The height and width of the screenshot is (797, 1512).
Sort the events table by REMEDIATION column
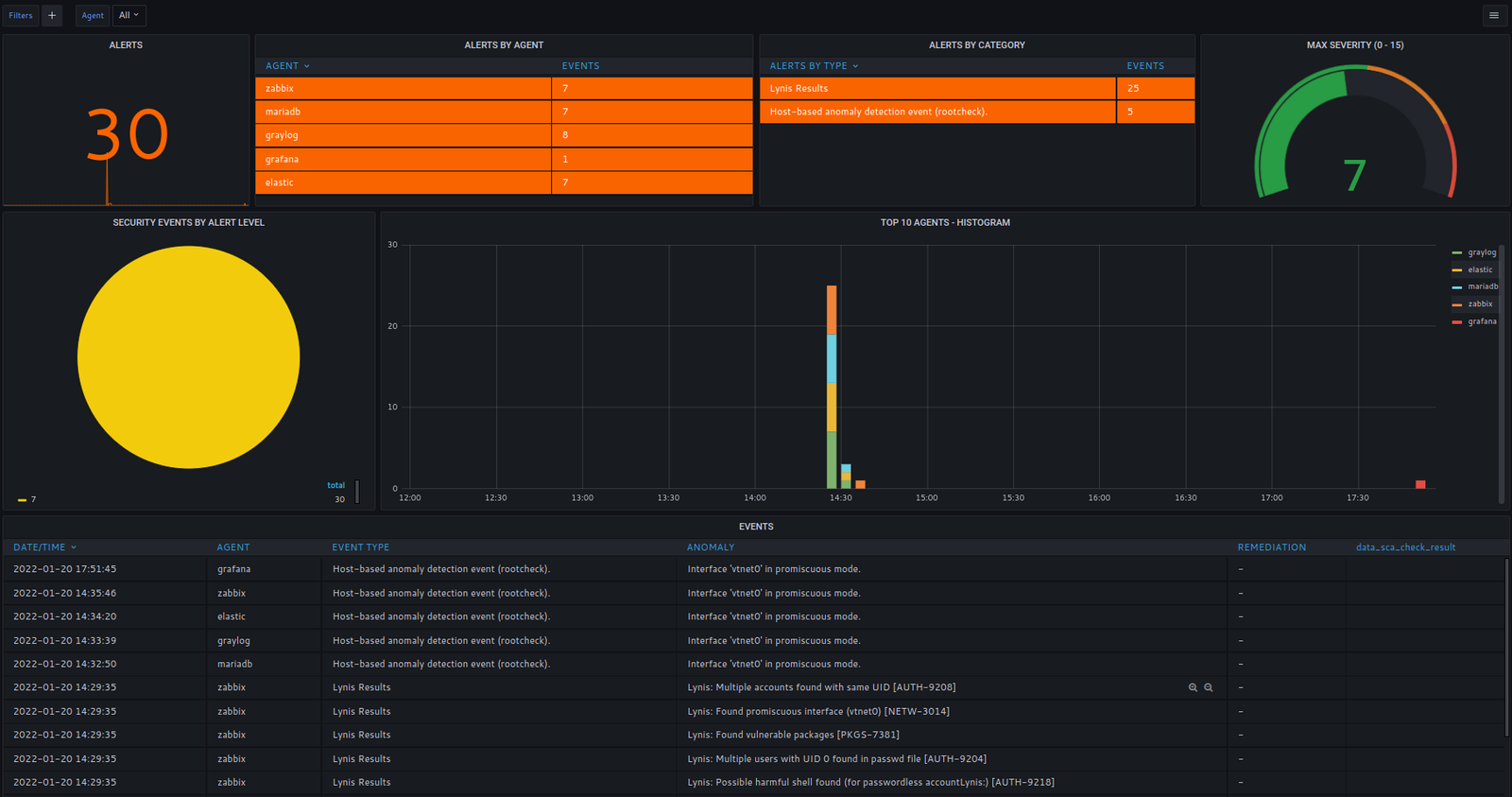coord(1271,547)
